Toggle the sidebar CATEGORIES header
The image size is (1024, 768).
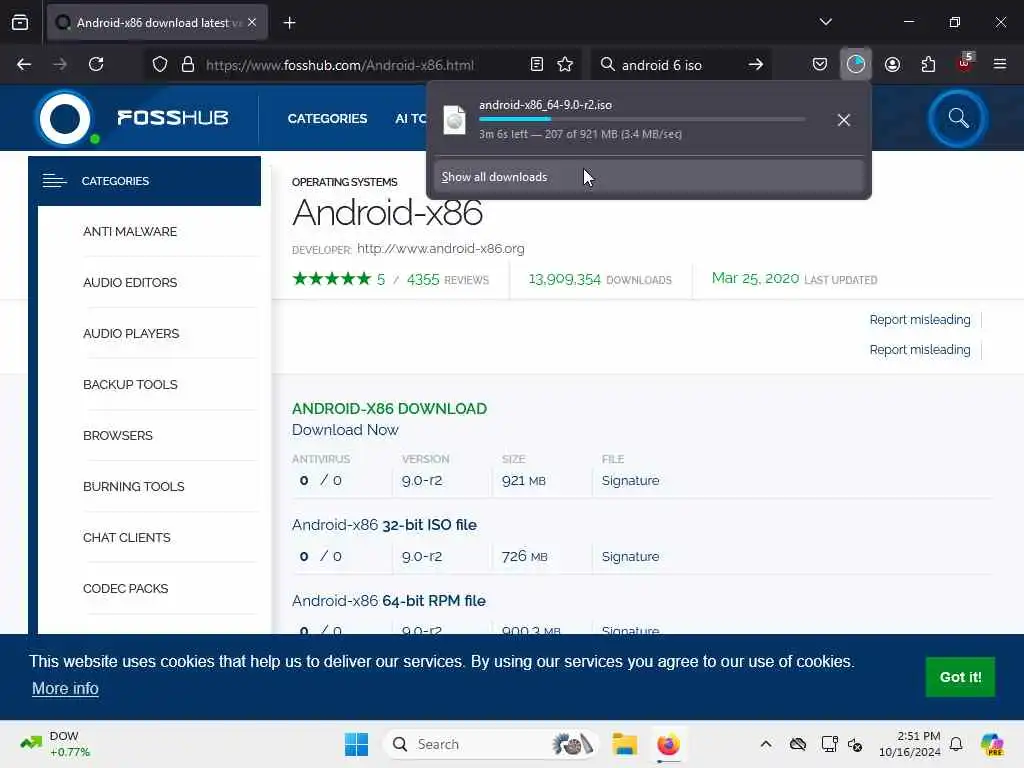tap(144, 181)
